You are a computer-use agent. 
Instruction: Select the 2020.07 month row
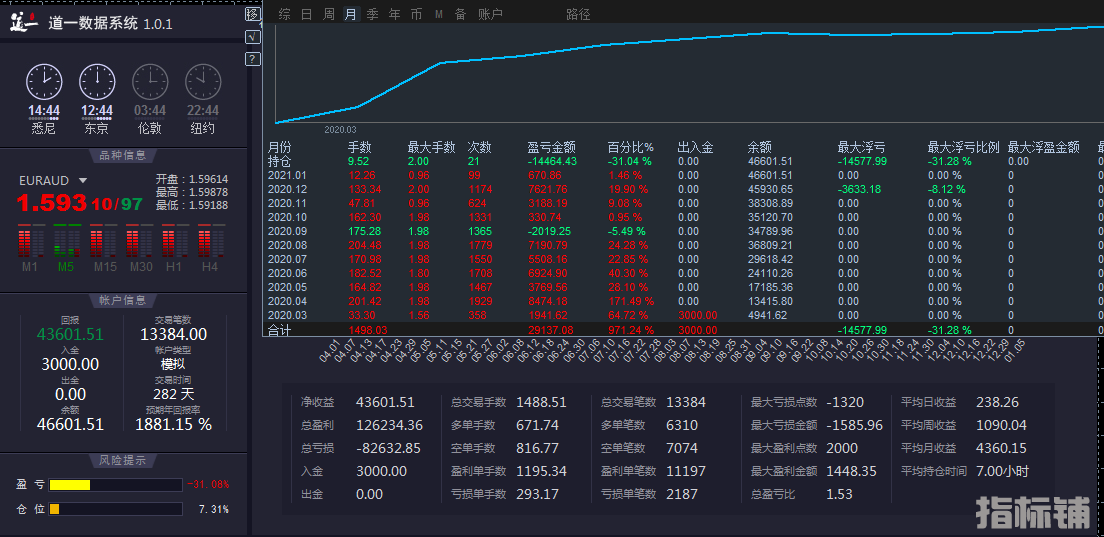point(684,259)
